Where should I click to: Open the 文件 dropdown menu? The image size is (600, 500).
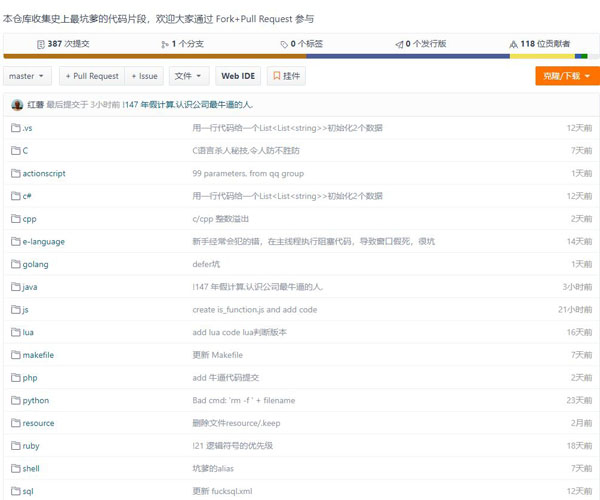coord(189,76)
